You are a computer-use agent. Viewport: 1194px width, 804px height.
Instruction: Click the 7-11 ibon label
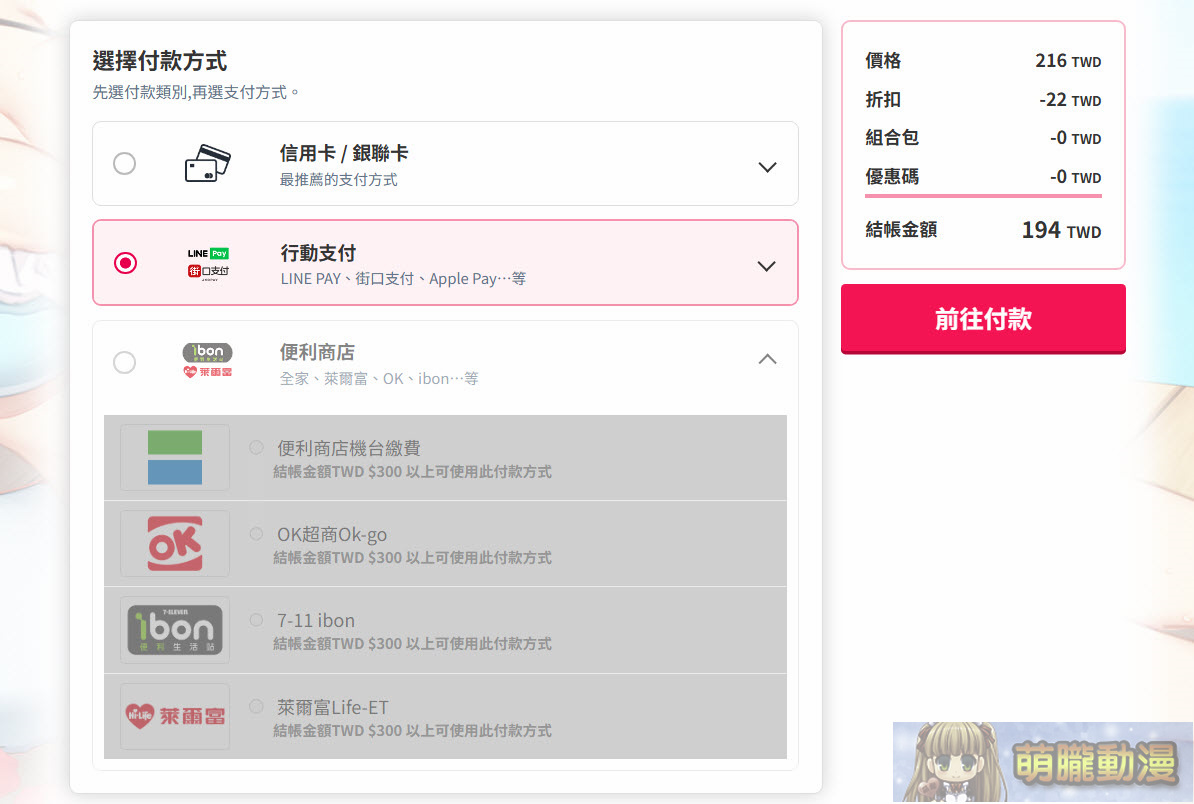(316, 621)
